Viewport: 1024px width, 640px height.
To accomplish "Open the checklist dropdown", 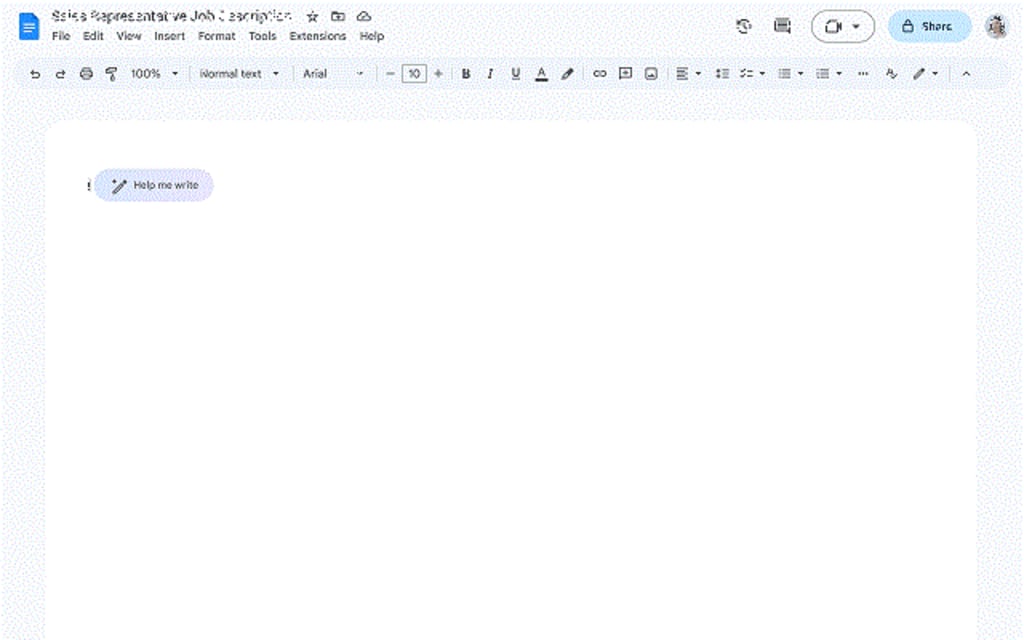I will [752, 74].
